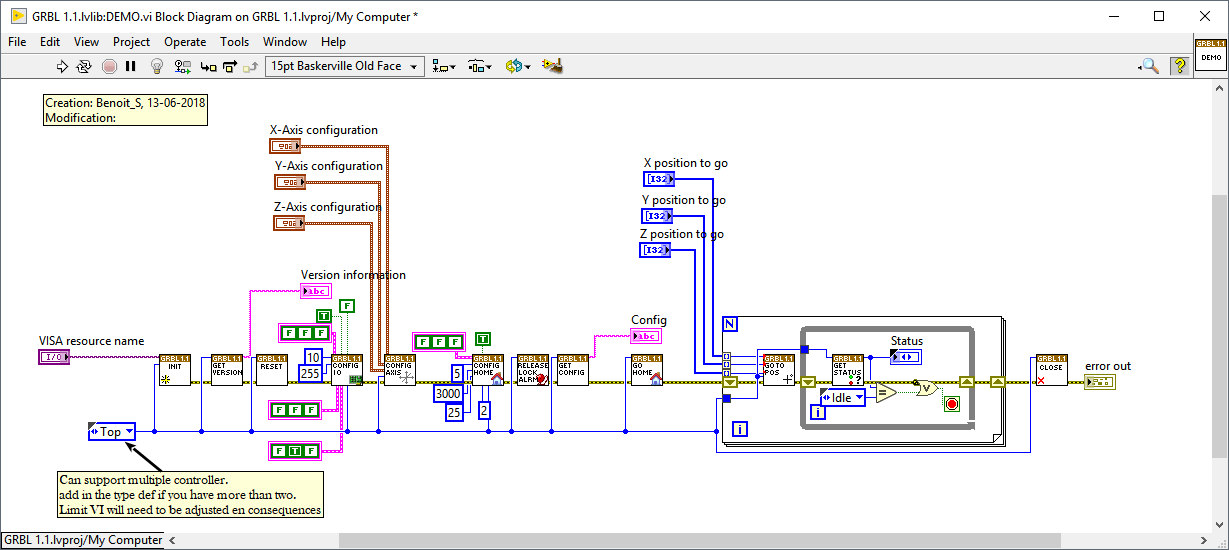Click the Or boolean function node
Screen dimensions: 1229x550
point(927,388)
